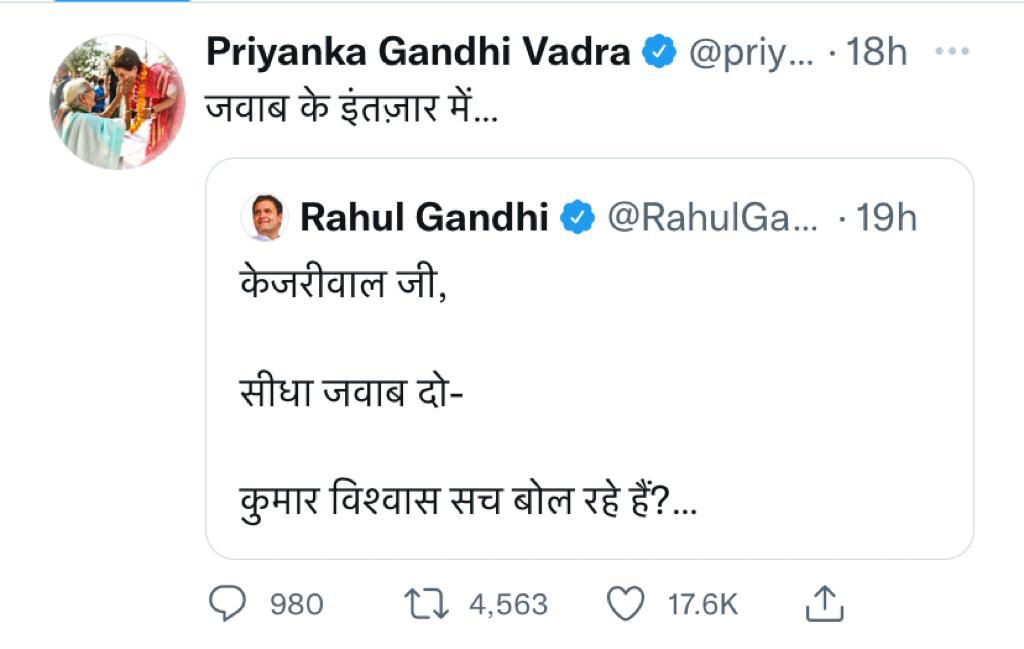The image size is (1024, 649).
Task: Click the 17.6K likes count
Action: click(x=702, y=604)
